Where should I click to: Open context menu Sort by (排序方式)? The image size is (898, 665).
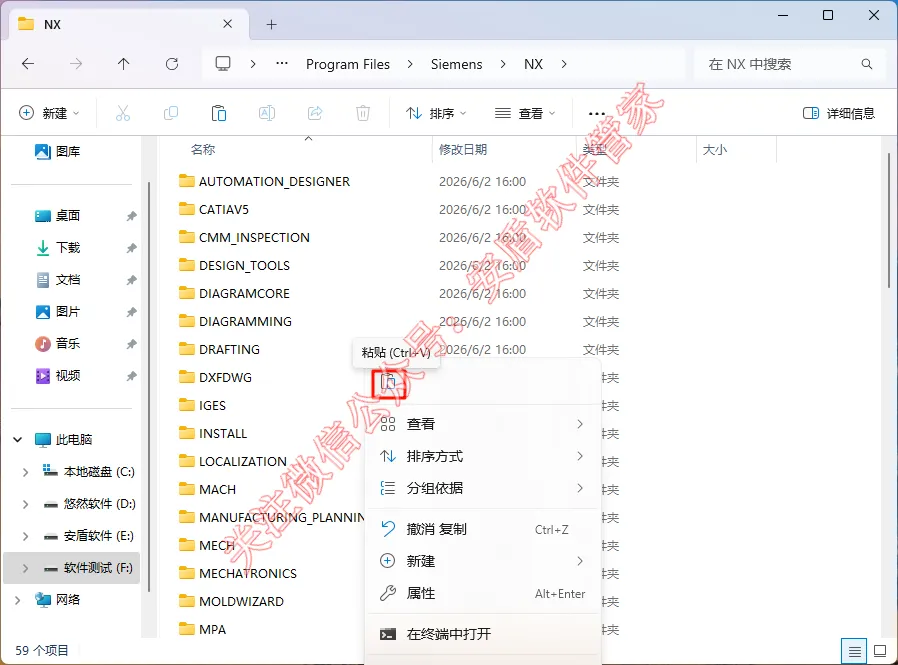(x=482, y=457)
